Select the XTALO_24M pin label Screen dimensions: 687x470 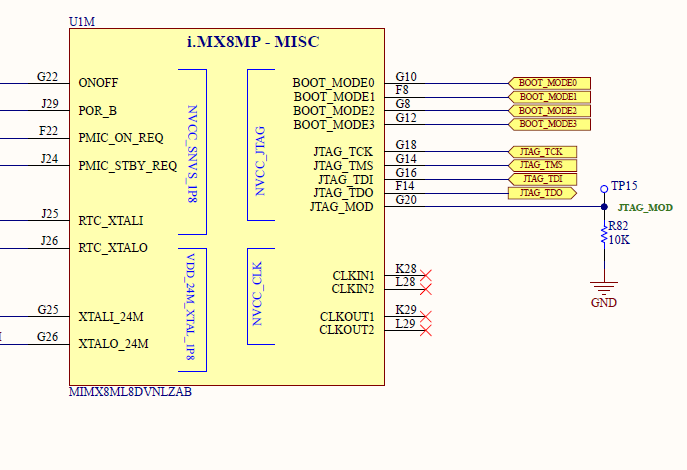[113, 344]
